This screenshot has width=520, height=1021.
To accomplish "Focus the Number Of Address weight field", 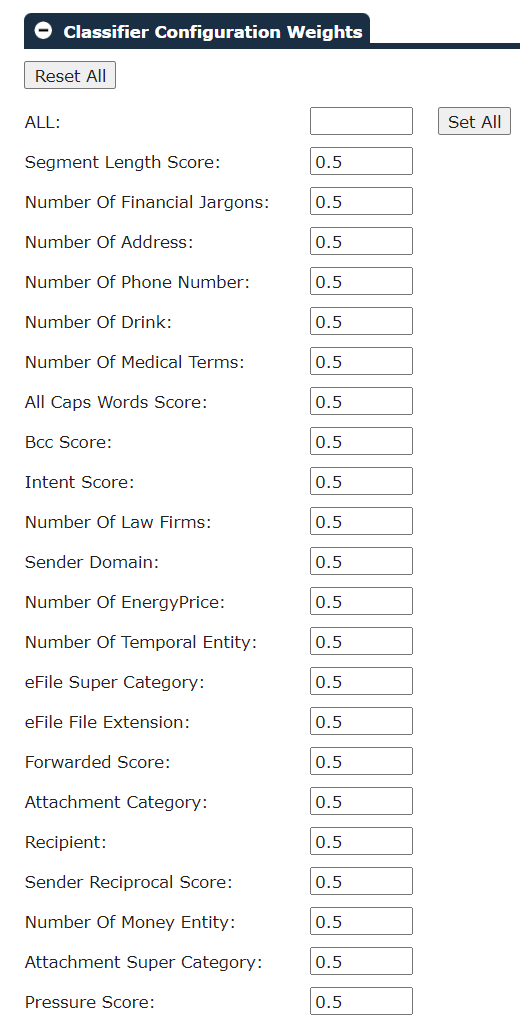I will [361, 242].
